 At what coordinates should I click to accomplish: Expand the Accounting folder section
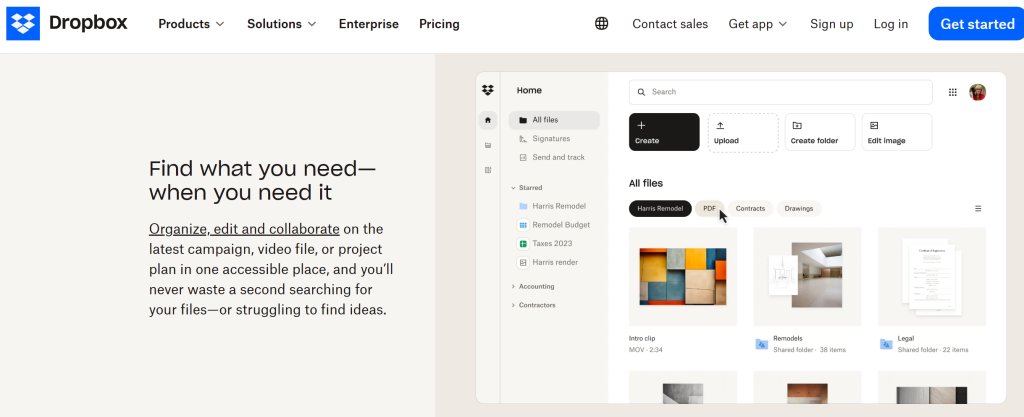(536, 286)
